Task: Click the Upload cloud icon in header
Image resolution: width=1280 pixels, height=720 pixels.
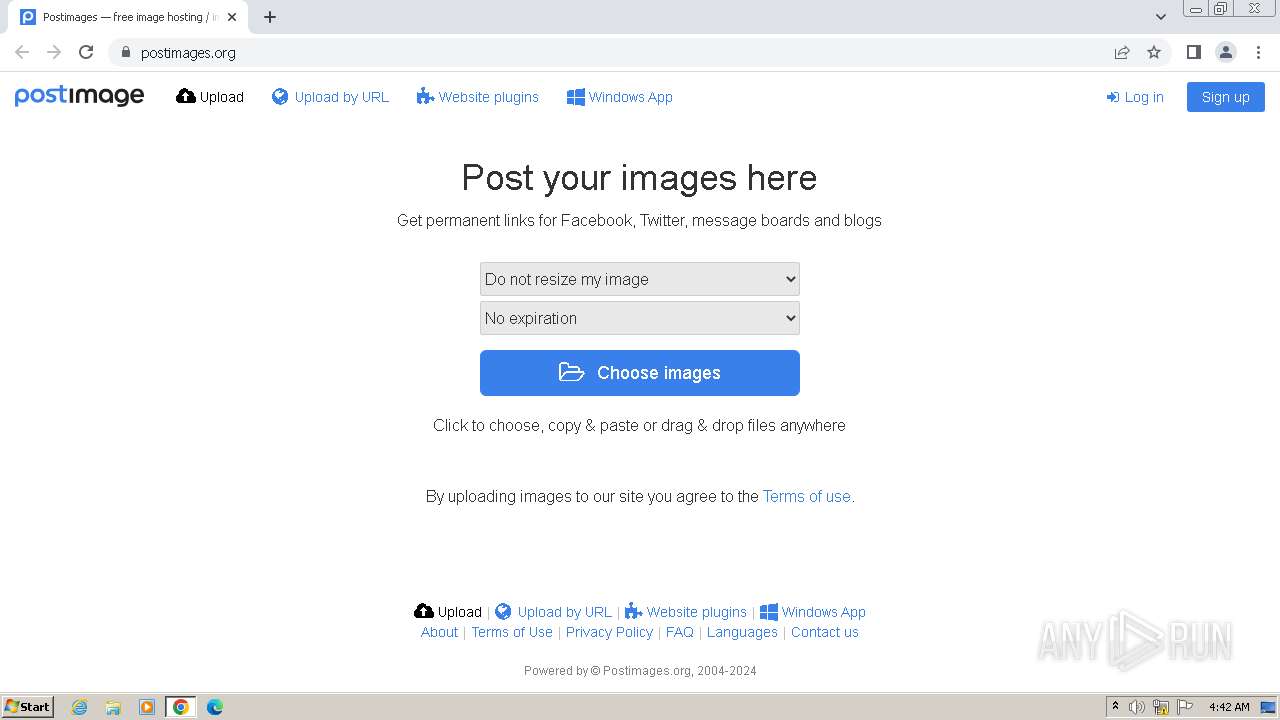Action: [x=186, y=96]
